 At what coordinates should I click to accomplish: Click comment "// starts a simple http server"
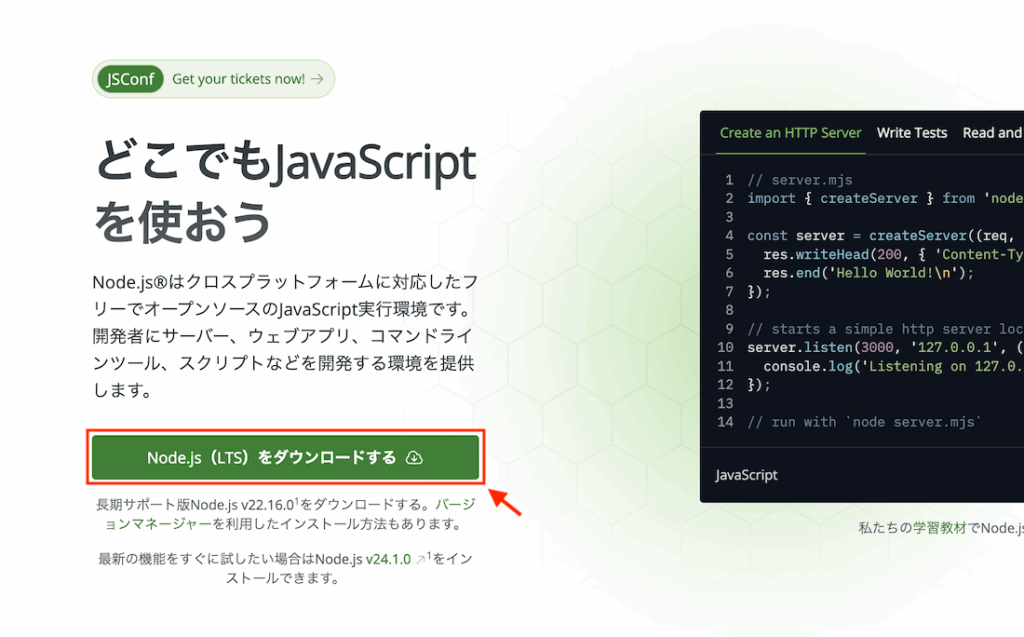pyautogui.click(x=886, y=329)
